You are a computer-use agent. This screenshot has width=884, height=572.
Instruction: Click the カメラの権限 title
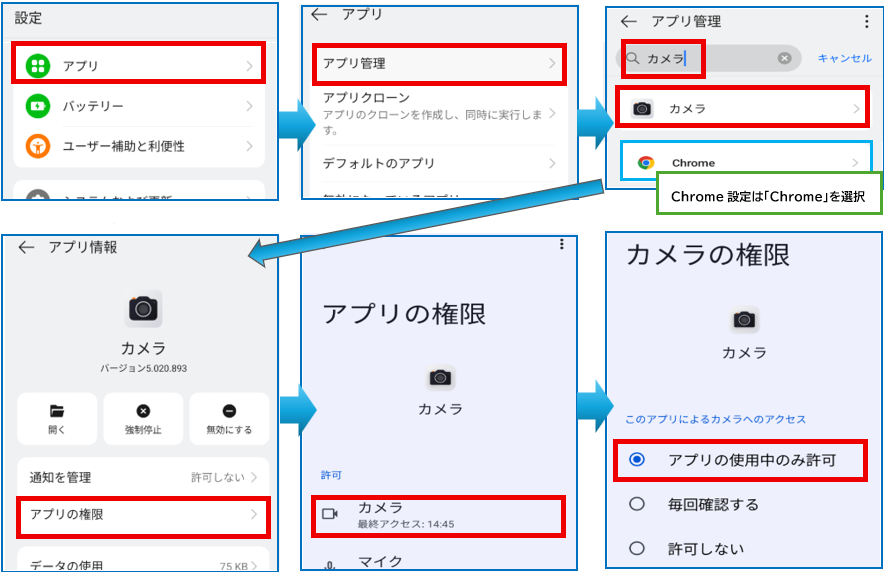(708, 255)
